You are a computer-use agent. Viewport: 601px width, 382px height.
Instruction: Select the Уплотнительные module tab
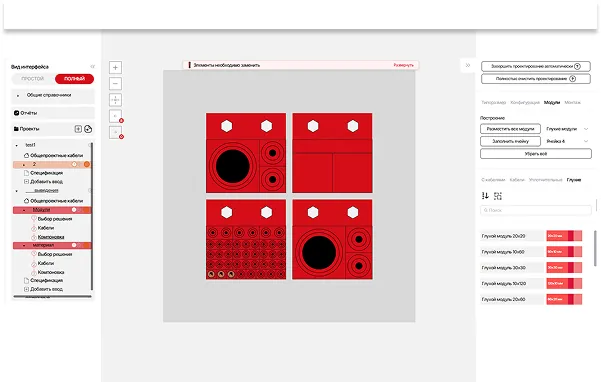545,180
